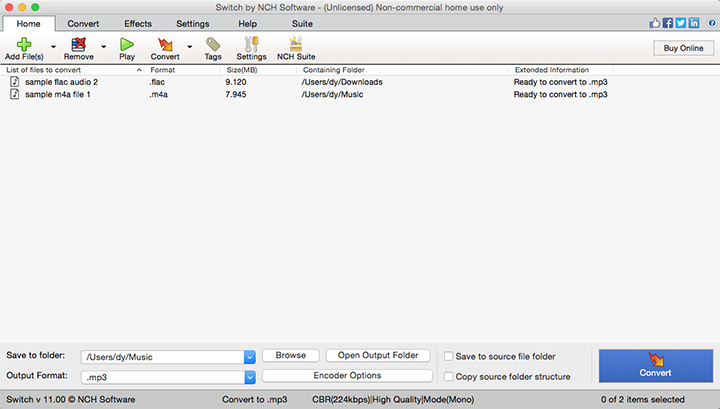Click the .flac format cell
720x409 pixels.
[x=157, y=82]
